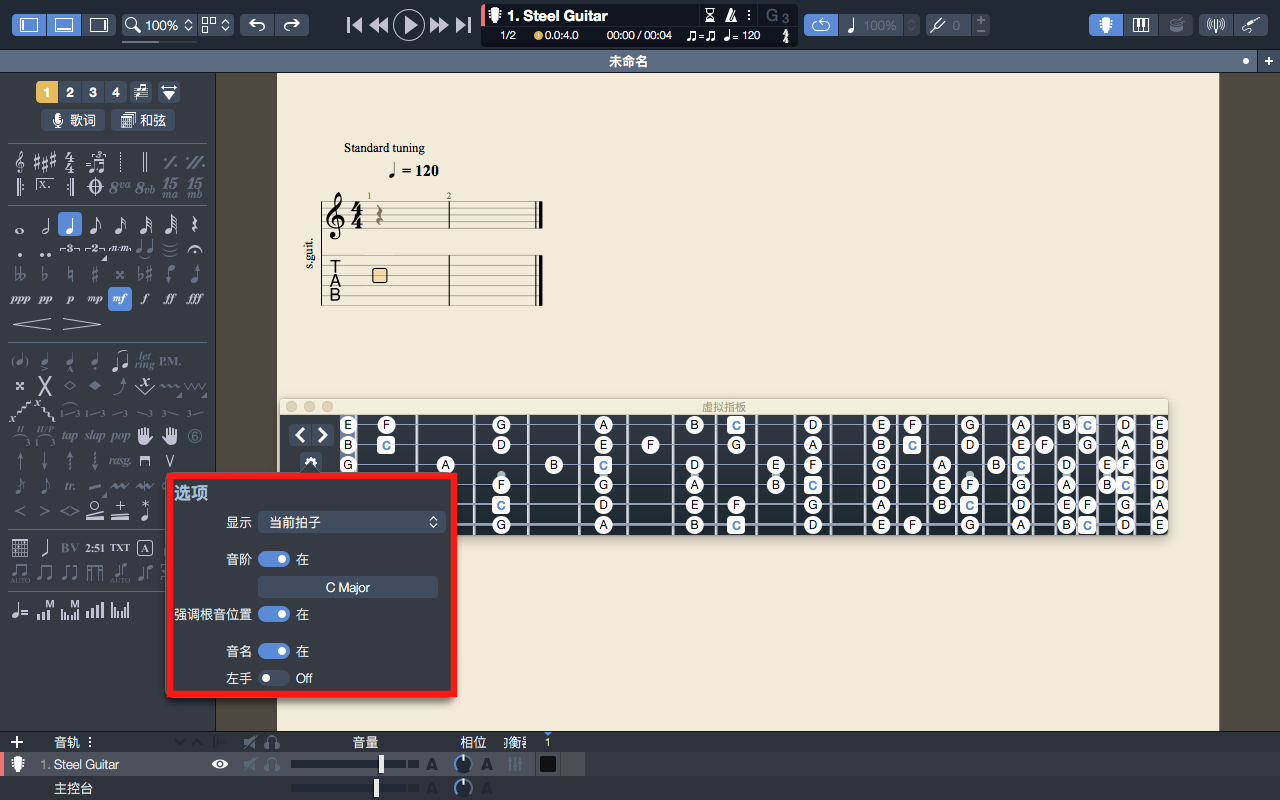Click the undo arrow icon
Screen dimensions: 1280x800
click(x=258, y=25)
